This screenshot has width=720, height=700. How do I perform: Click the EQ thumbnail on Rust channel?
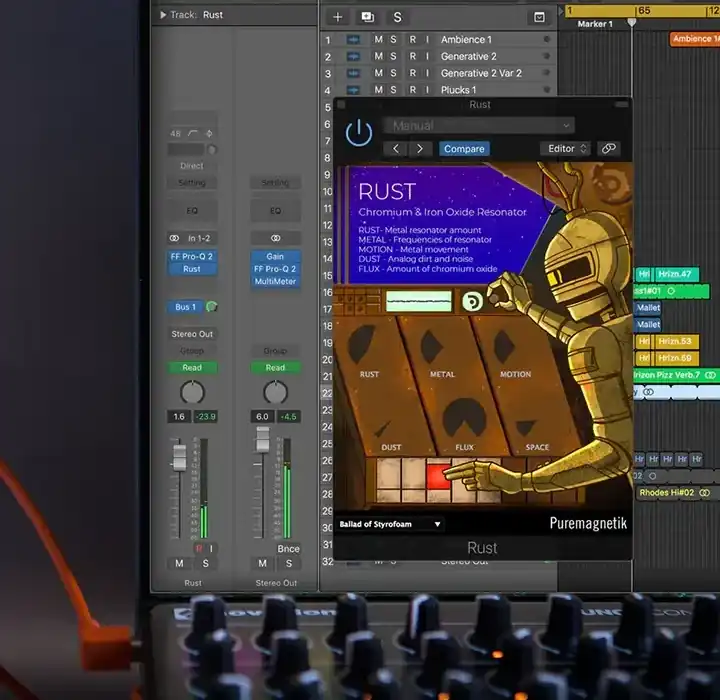(192, 211)
